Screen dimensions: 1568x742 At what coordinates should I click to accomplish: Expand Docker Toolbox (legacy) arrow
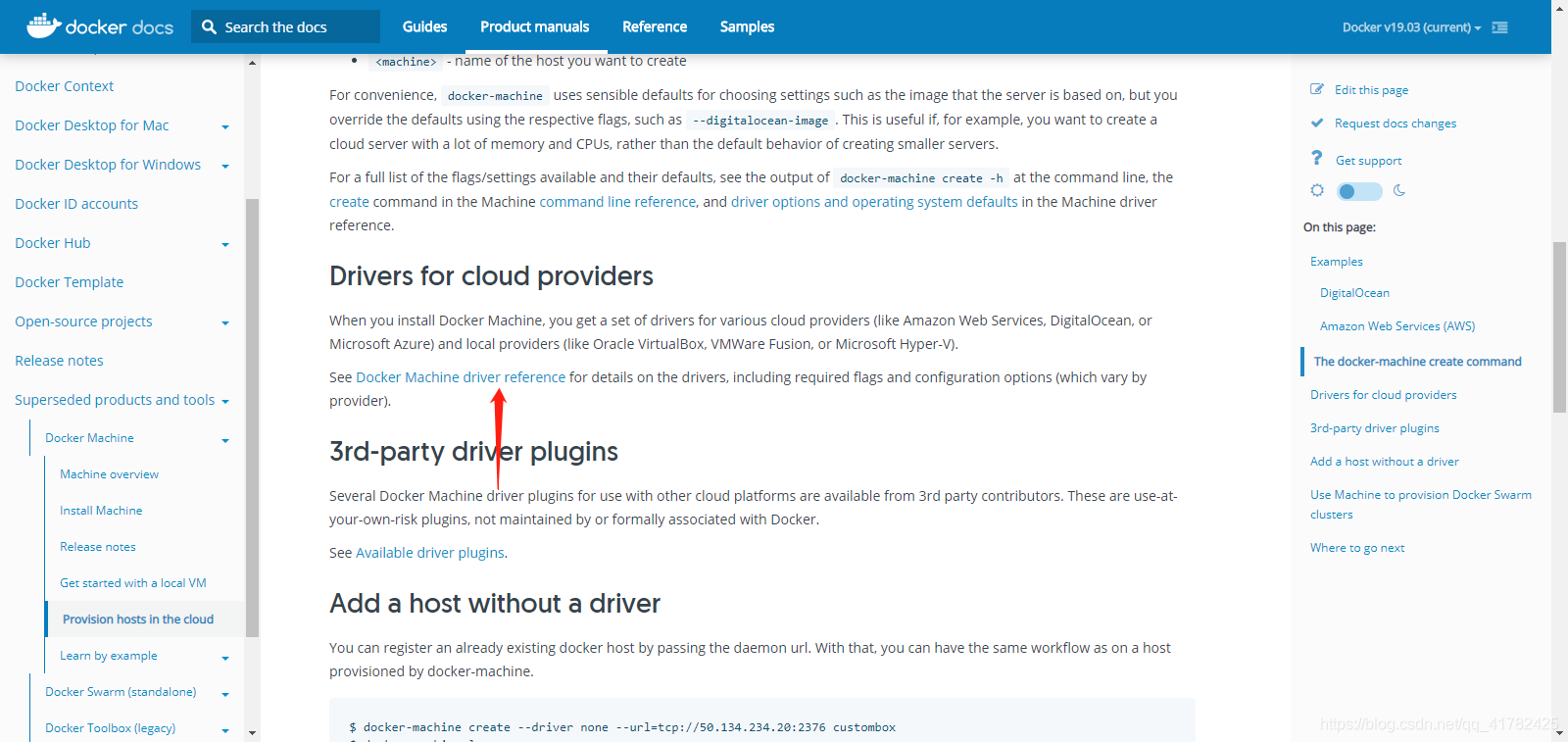[225, 730]
